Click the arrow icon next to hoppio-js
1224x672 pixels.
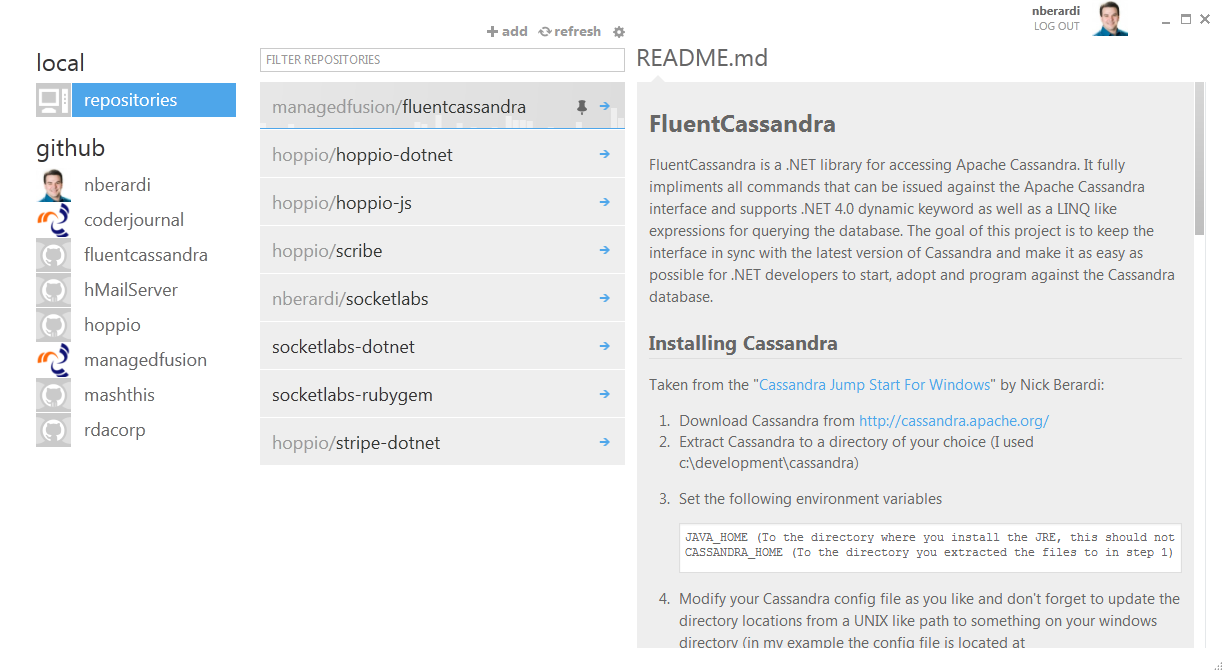point(605,202)
